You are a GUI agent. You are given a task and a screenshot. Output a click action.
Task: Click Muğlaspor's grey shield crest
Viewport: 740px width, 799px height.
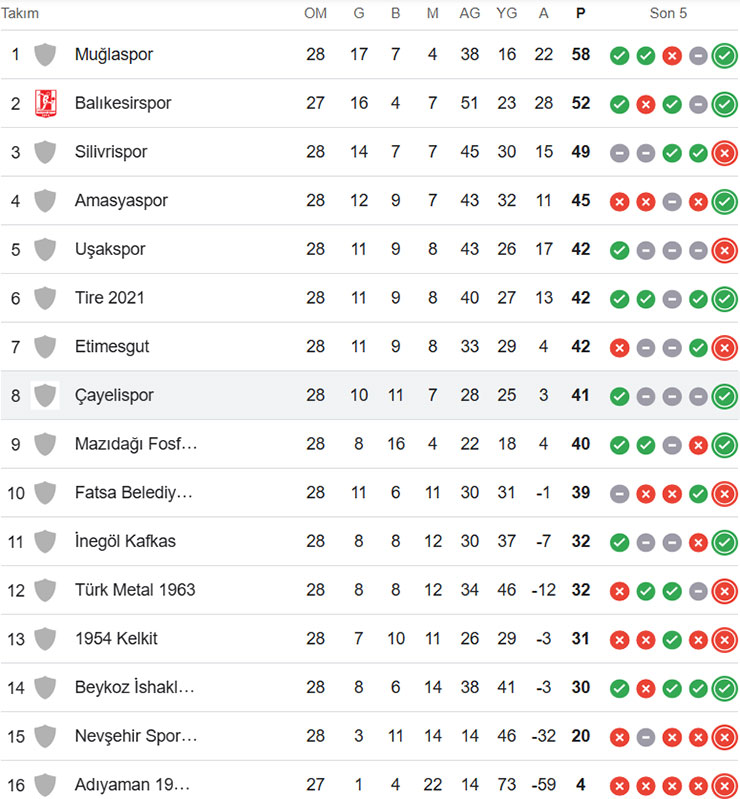pyautogui.click(x=45, y=54)
